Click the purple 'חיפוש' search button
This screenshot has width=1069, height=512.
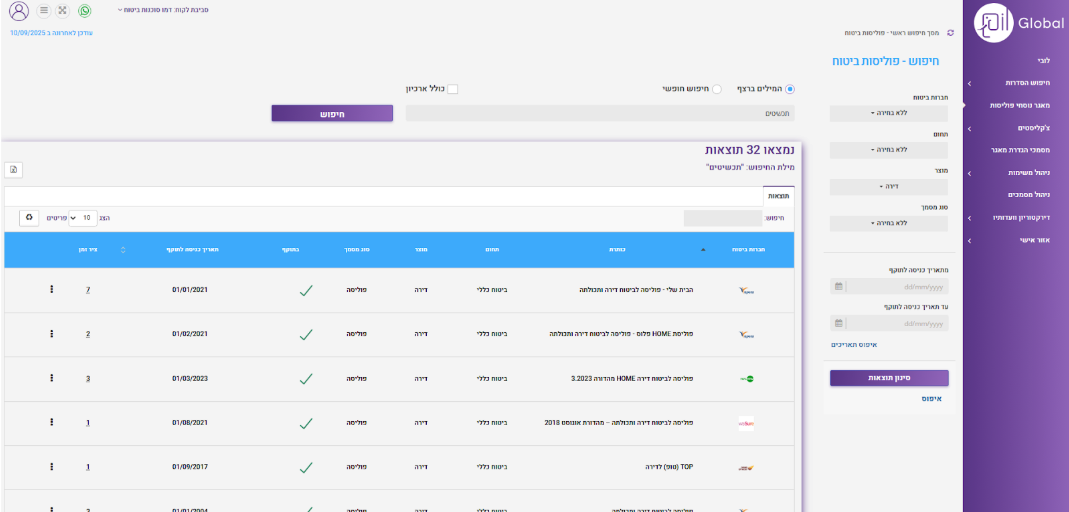(332, 114)
